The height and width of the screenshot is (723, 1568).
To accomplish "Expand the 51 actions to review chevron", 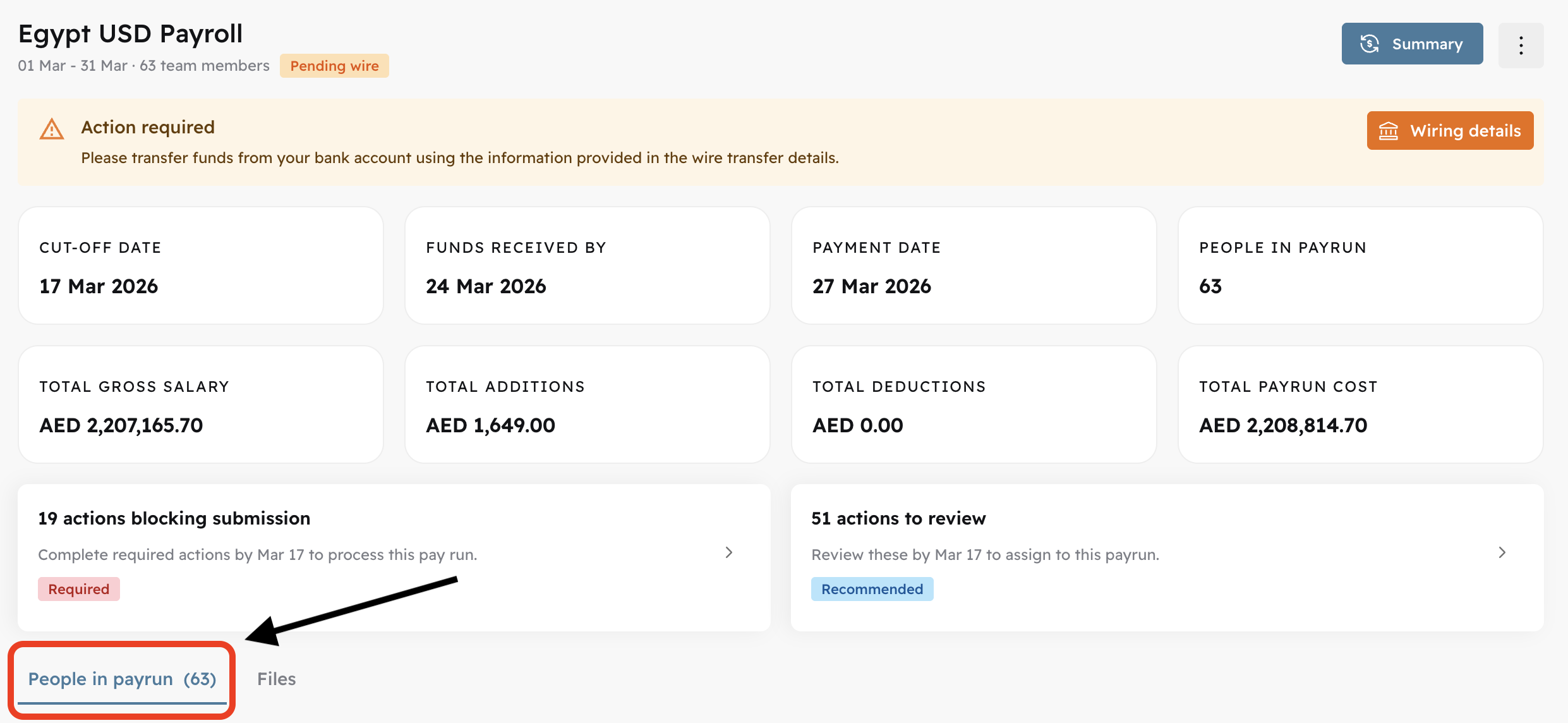I will [1502, 552].
